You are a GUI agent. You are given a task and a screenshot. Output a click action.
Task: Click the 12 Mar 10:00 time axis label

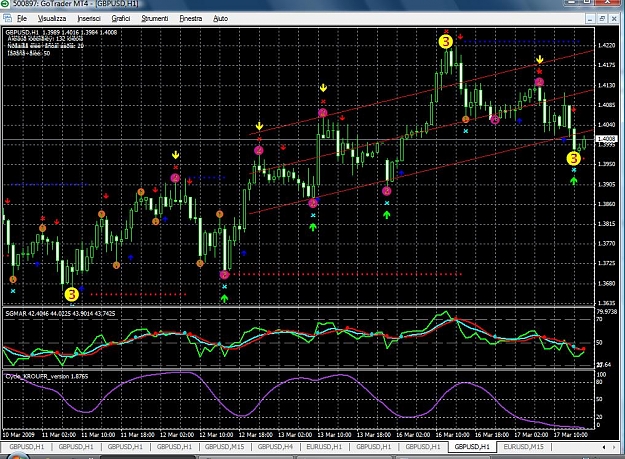[x=216, y=434]
